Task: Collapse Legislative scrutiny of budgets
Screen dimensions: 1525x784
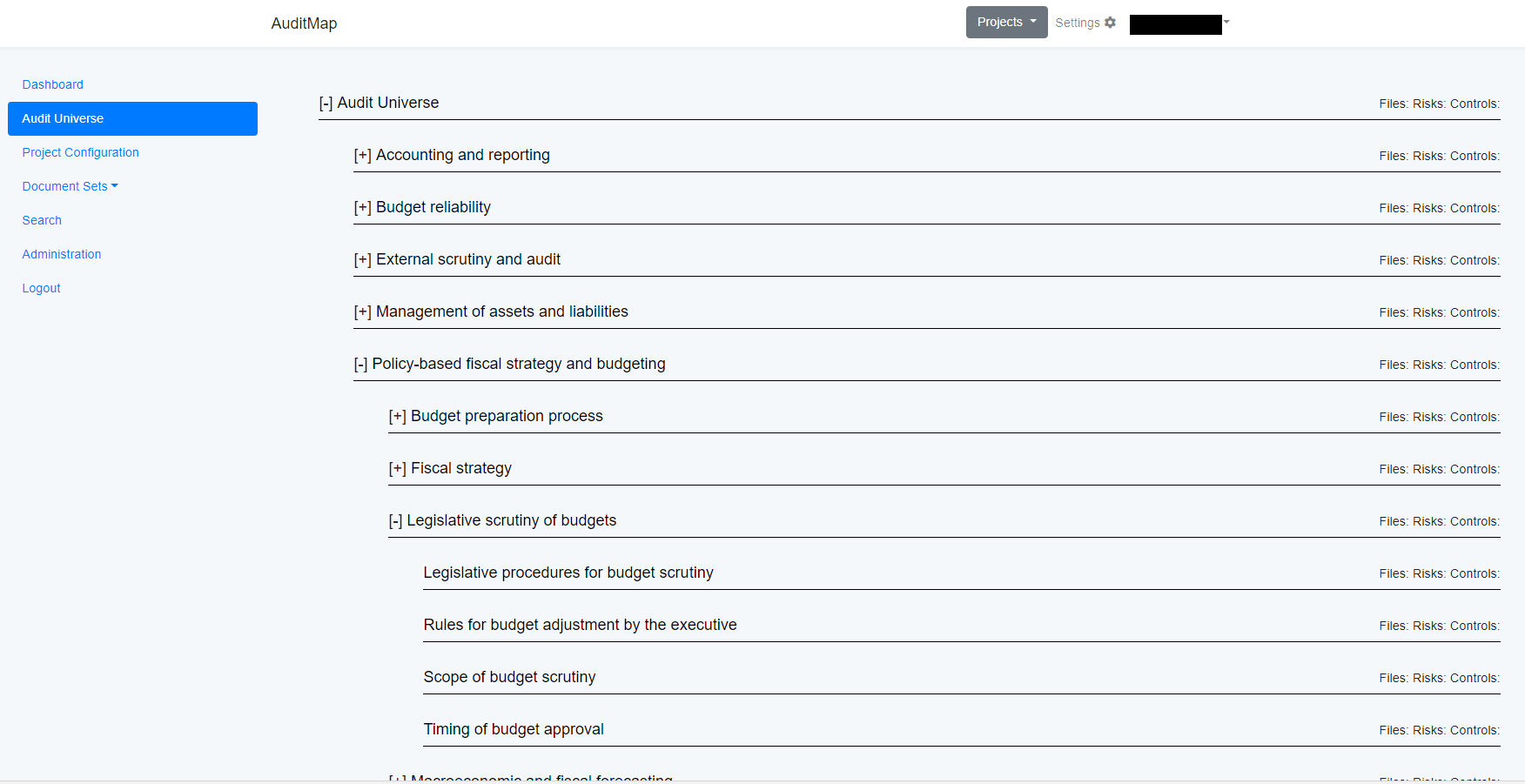Action: point(395,521)
